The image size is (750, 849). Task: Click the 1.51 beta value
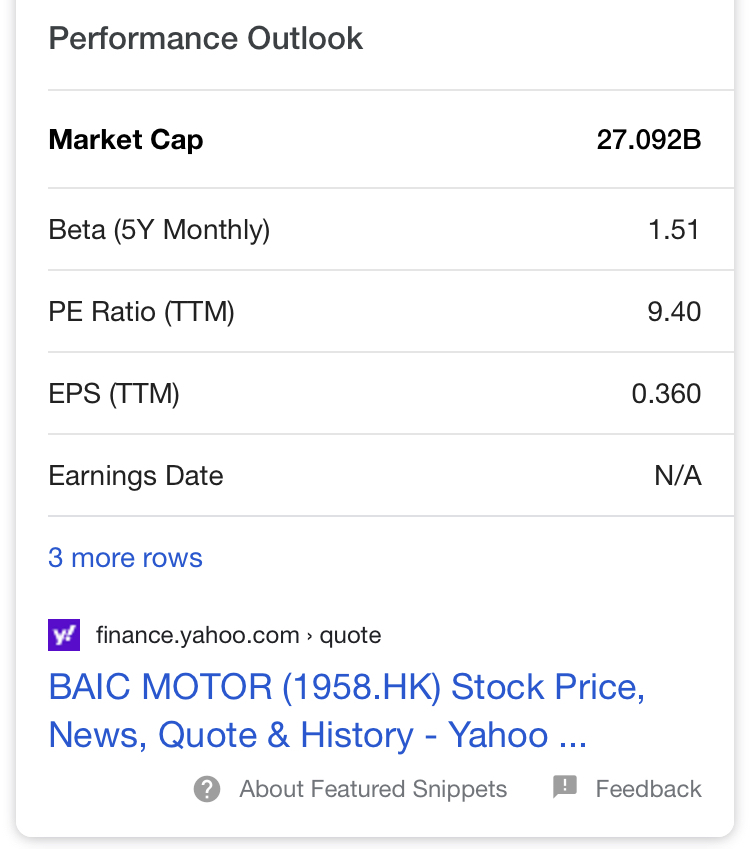(673, 230)
